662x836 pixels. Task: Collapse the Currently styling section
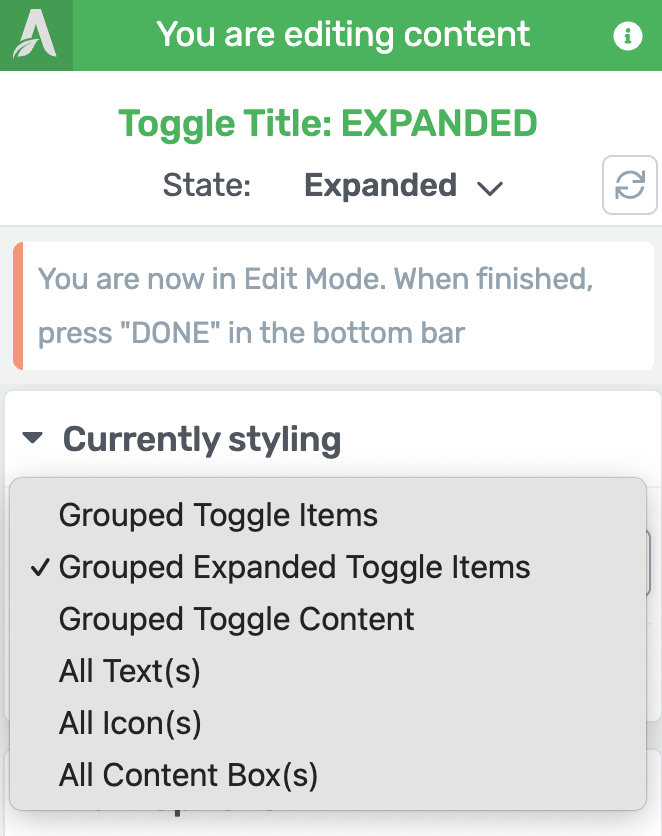pos(181,439)
